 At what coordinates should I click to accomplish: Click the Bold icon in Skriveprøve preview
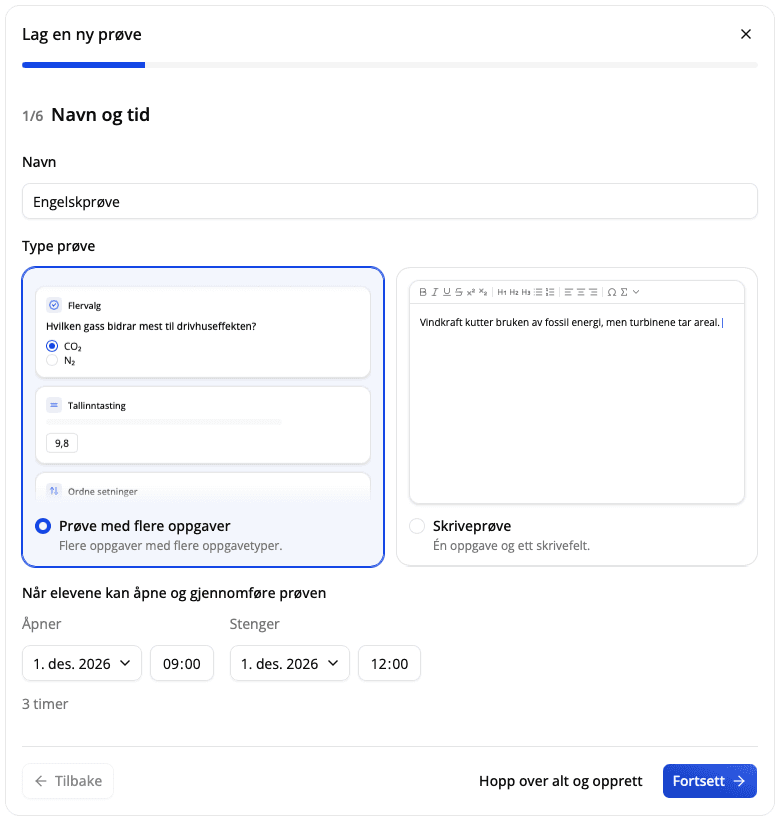[x=423, y=292]
